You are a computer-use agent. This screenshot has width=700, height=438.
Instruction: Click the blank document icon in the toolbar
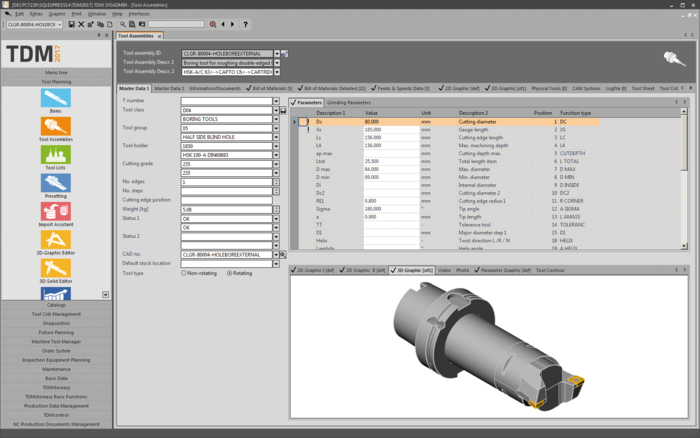coord(109,25)
